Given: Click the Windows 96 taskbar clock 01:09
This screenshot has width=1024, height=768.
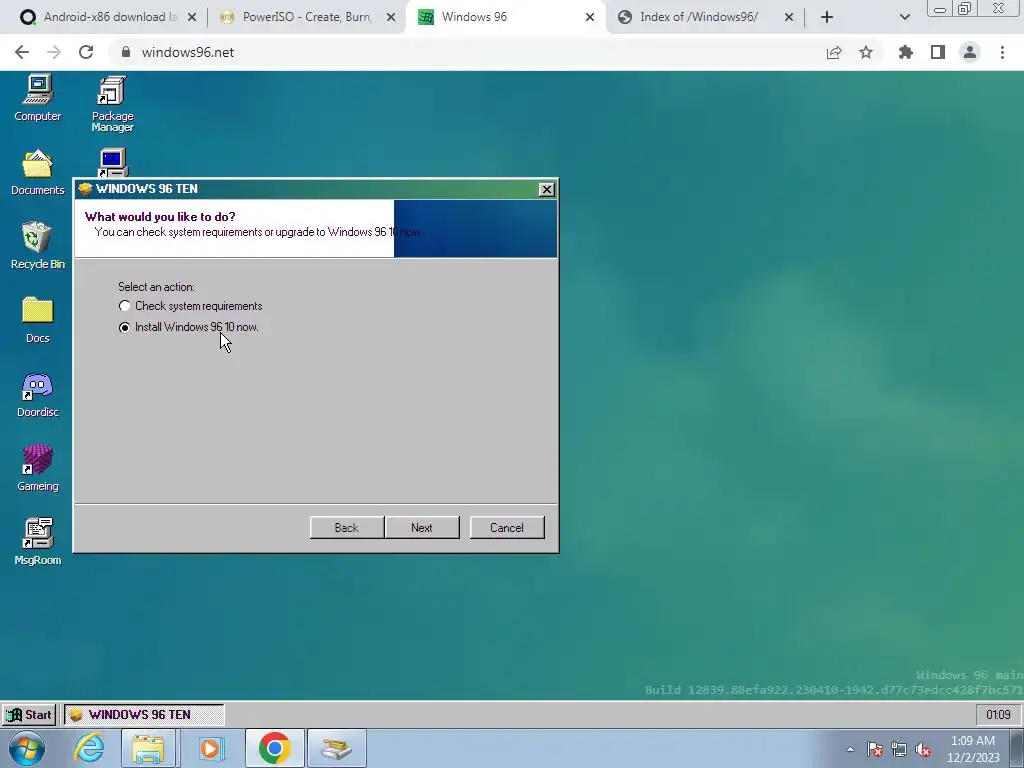Looking at the screenshot, I should pyautogui.click(x=998, y=714).
